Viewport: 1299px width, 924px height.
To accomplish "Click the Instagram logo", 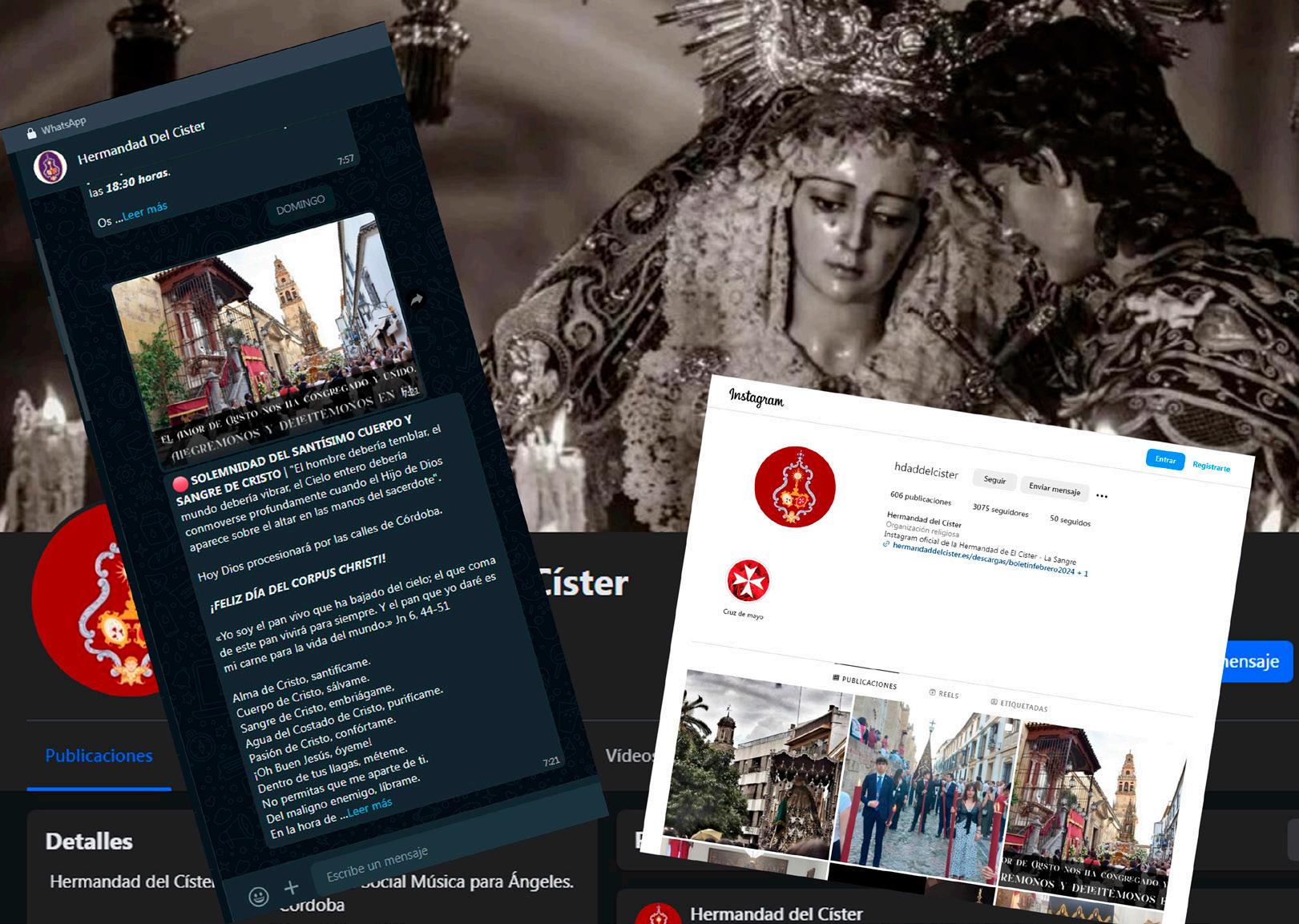I will pyautogui.click(x=756, y=397).
